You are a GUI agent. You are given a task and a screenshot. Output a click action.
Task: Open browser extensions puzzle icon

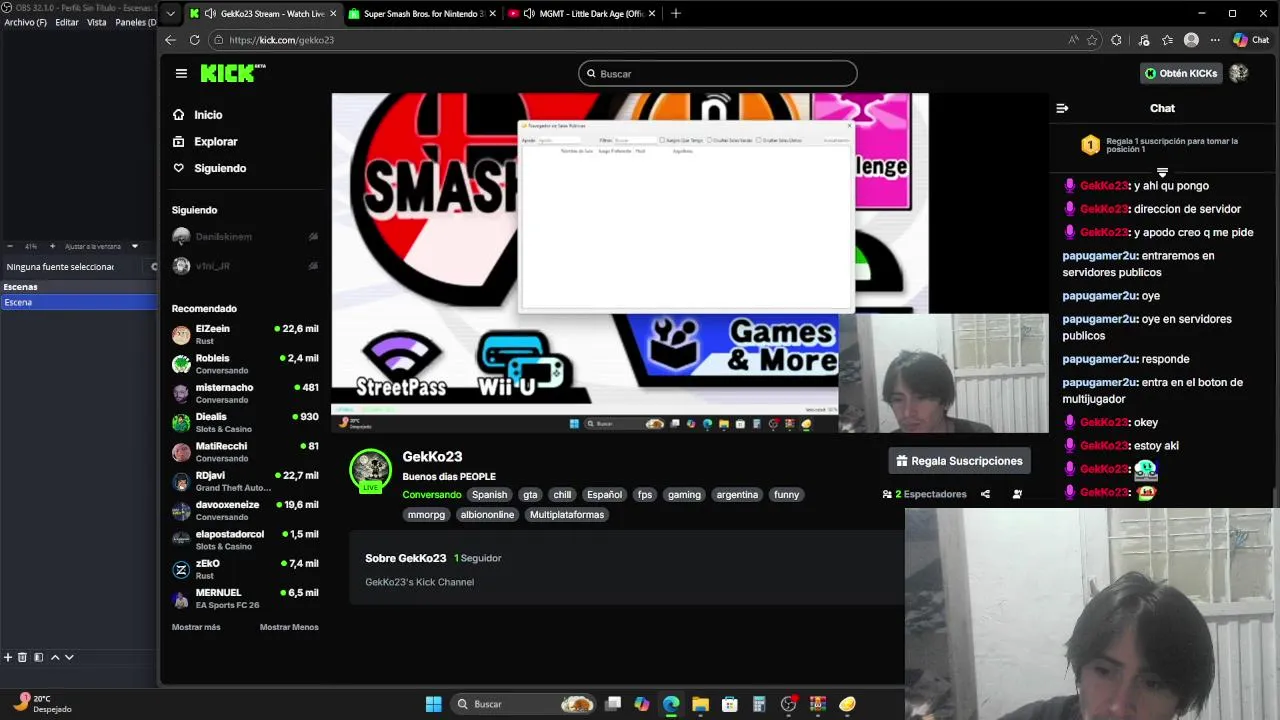(x=1116, y=40)
